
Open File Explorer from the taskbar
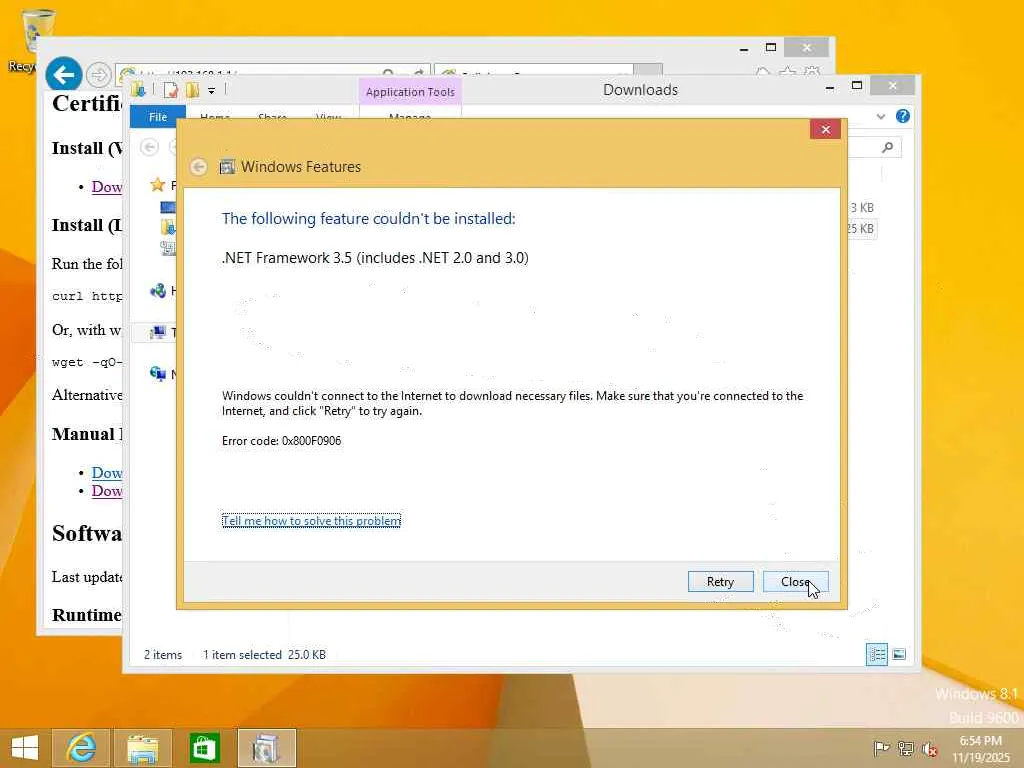(x=143, y=748)
